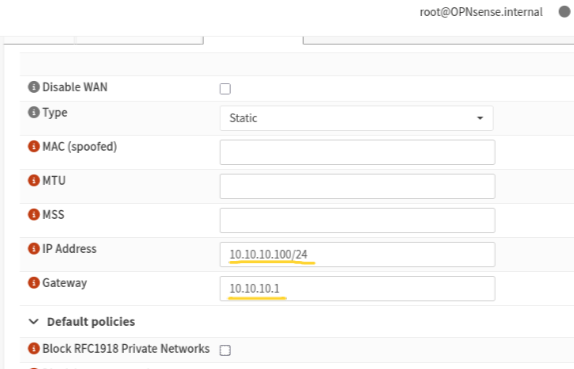Click the Gateway label text
The image size is (574, 369).
(x=65, y=283)
